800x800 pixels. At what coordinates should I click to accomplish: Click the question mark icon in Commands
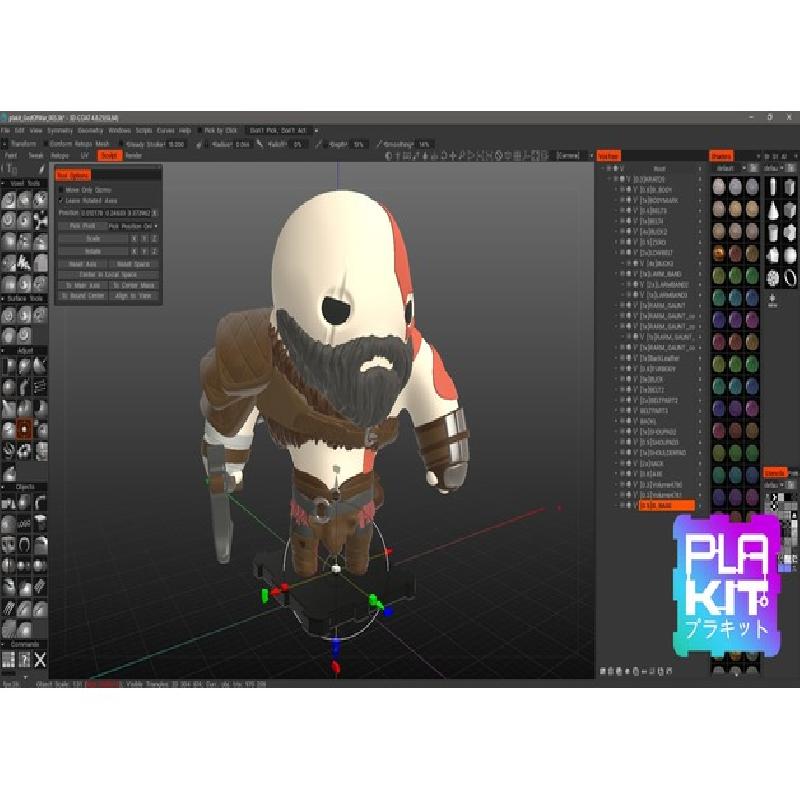[24, 660]
